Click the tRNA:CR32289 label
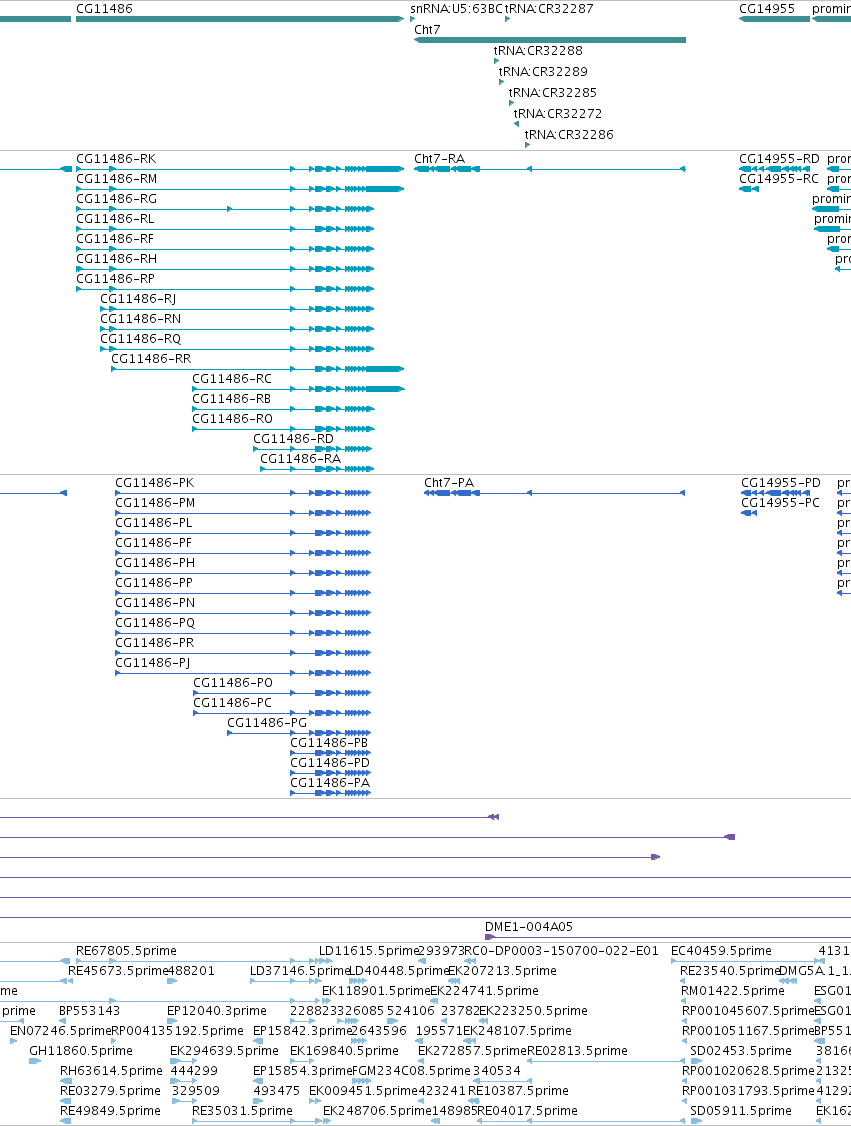The height and width of the screenshot is (1126, 851). 543,72
